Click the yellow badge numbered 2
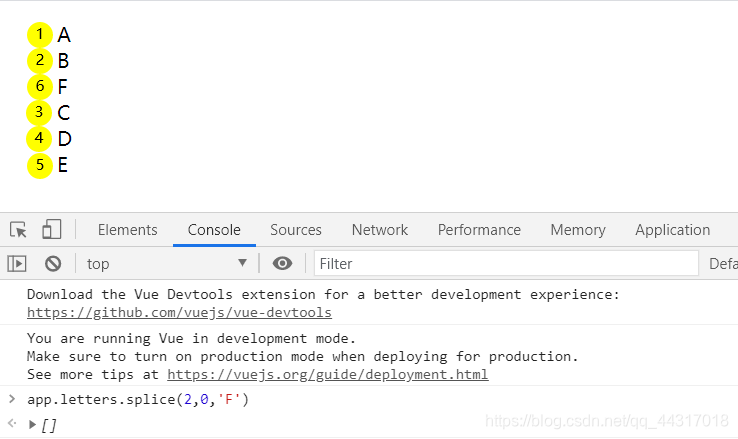The image size is (738, 439). (x=40, y=61)
